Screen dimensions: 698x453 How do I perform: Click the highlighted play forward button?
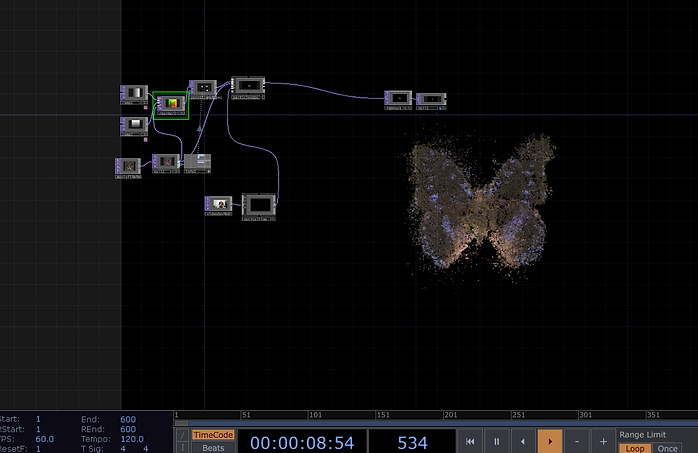click(550, 441)
